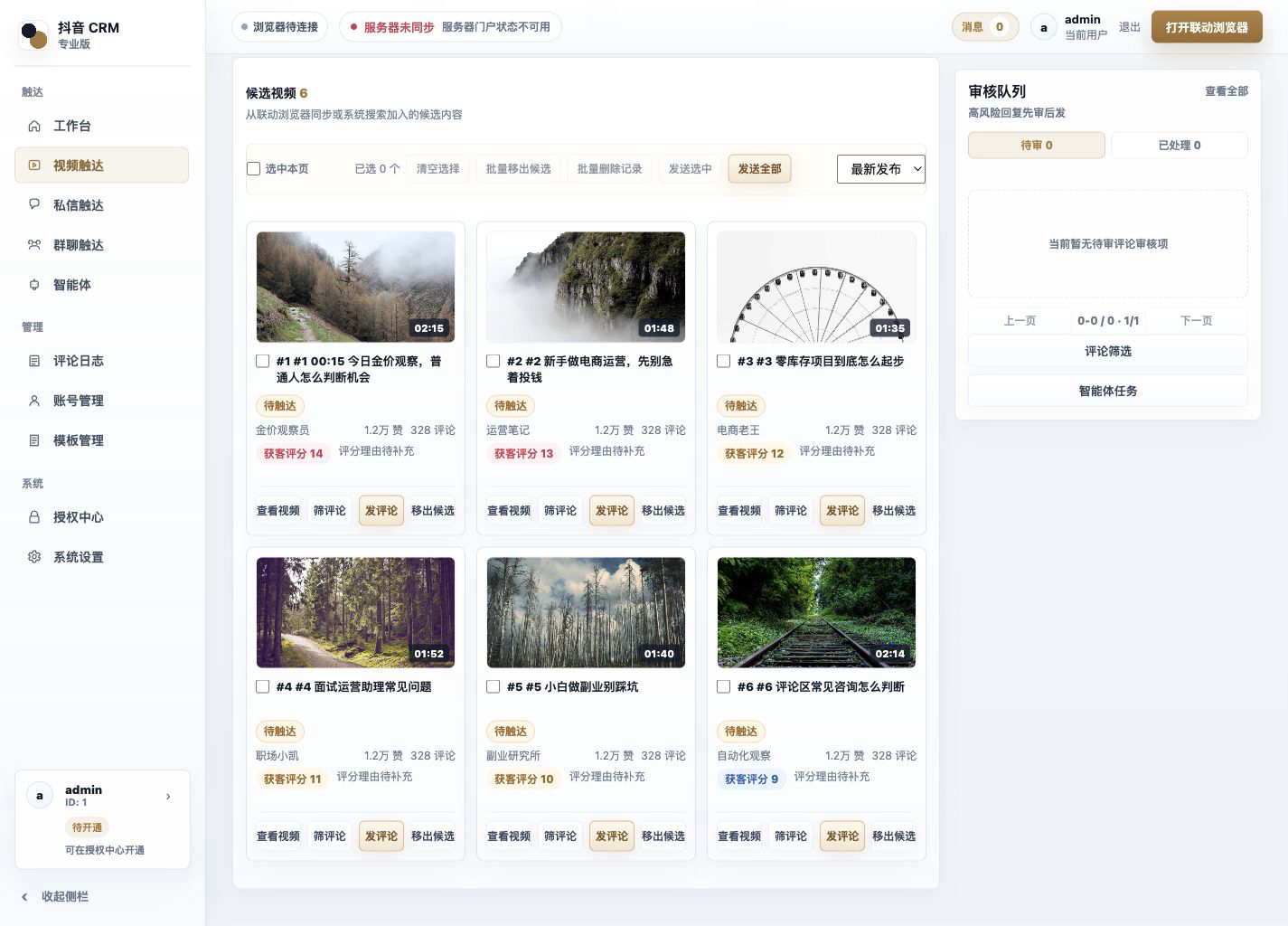Click the 评论筛选 button in review queue

point(1108,351)
